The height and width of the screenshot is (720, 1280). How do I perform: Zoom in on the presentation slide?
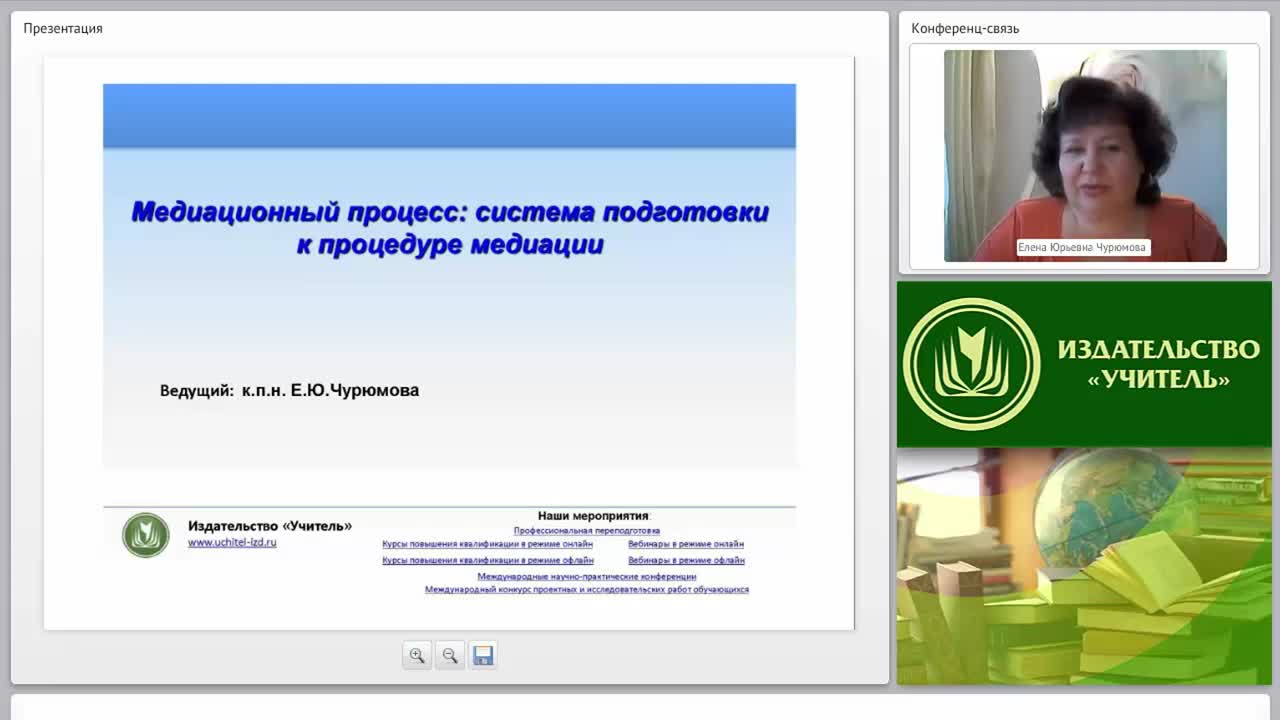pyautogui.click(x=417, y=655)
